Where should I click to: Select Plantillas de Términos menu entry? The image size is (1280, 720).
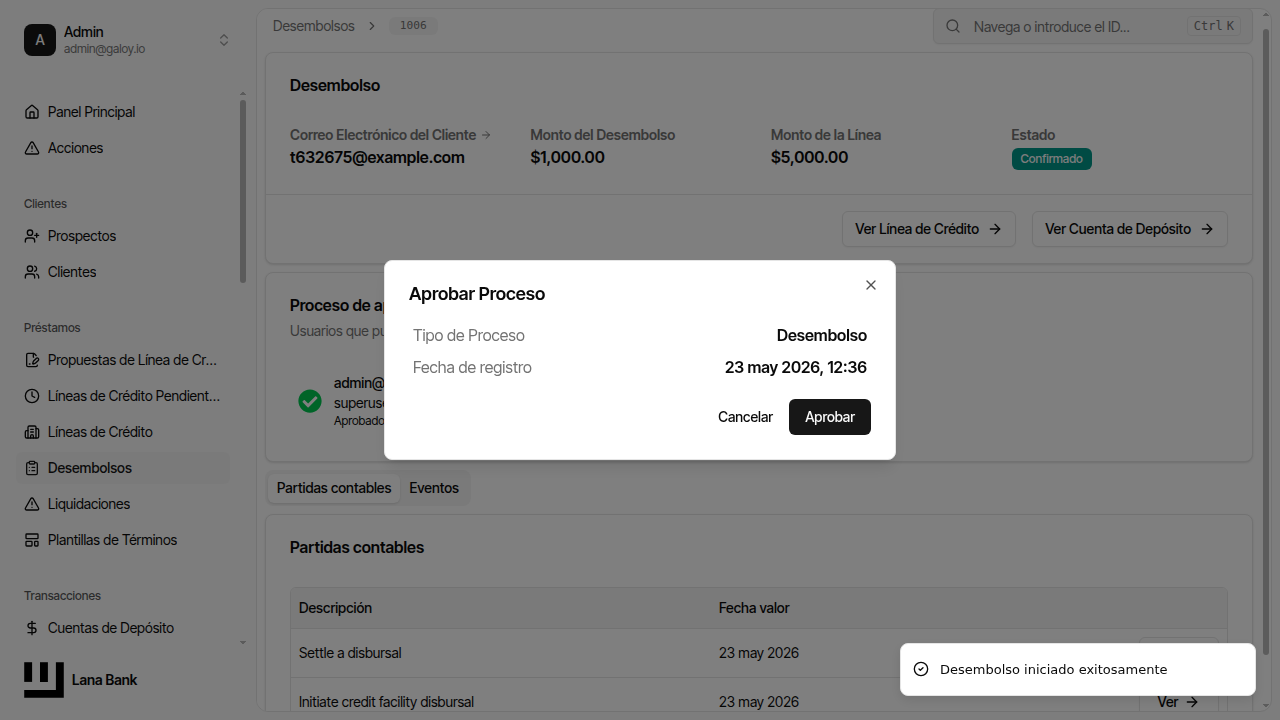point(123,540)
